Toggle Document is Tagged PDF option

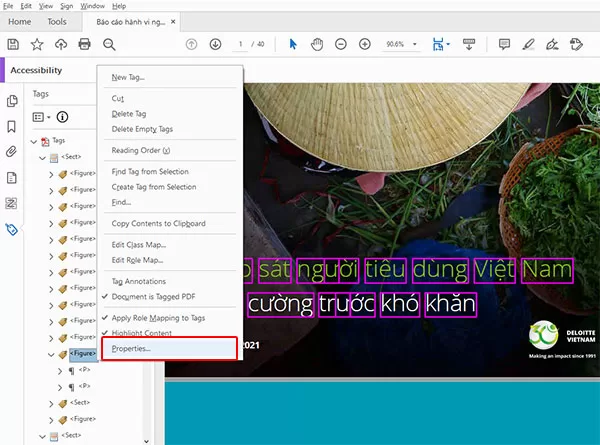(x=153, y=297)
